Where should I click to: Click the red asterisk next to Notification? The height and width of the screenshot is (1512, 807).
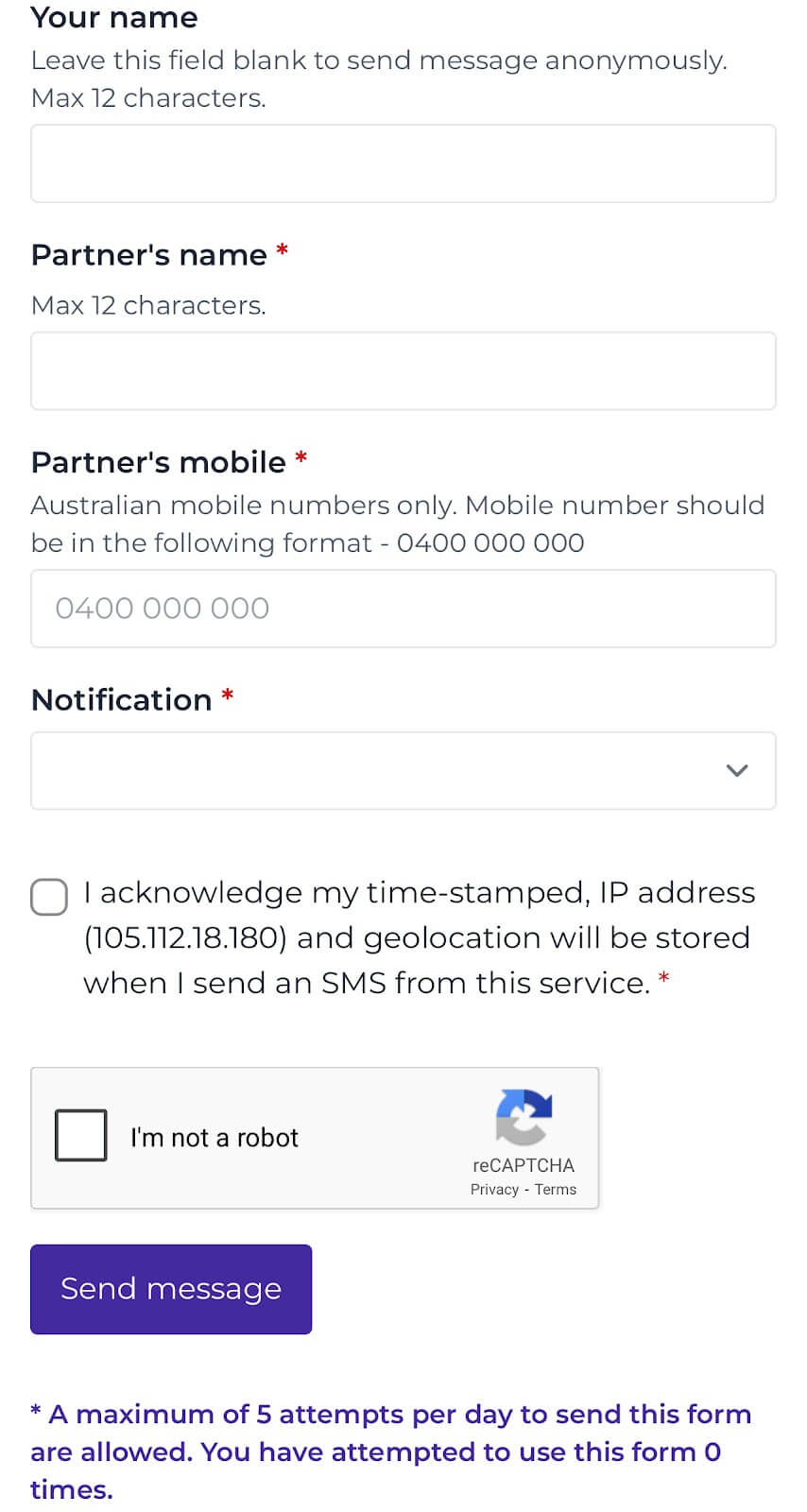tap(227, 697)
